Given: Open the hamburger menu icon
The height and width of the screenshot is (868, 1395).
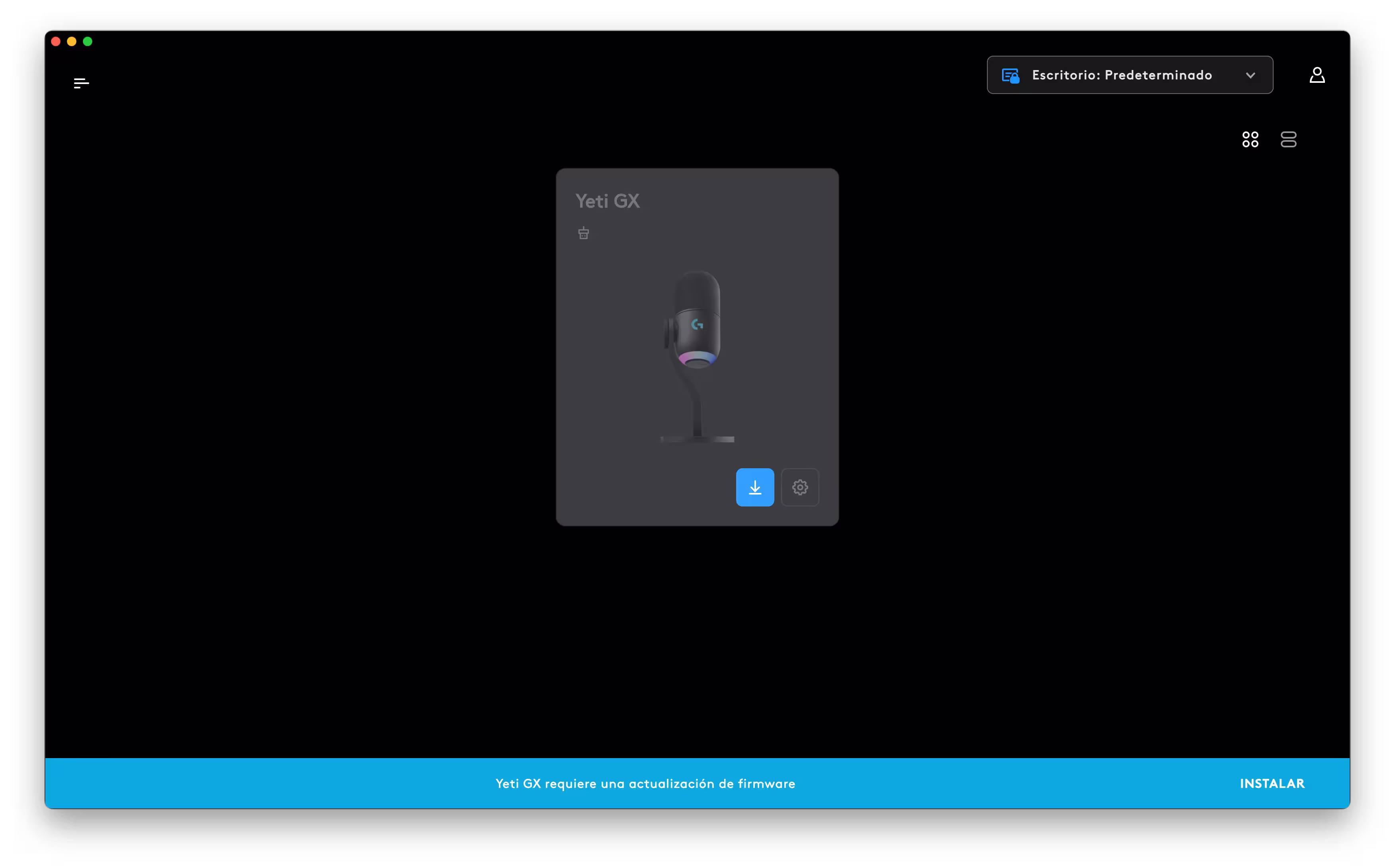Looking at the screenshot, I should click(x=82, y=83).
